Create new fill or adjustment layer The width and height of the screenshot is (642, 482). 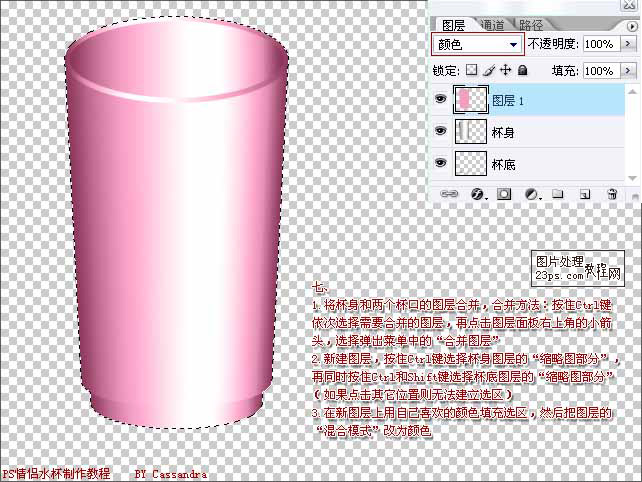532,194
